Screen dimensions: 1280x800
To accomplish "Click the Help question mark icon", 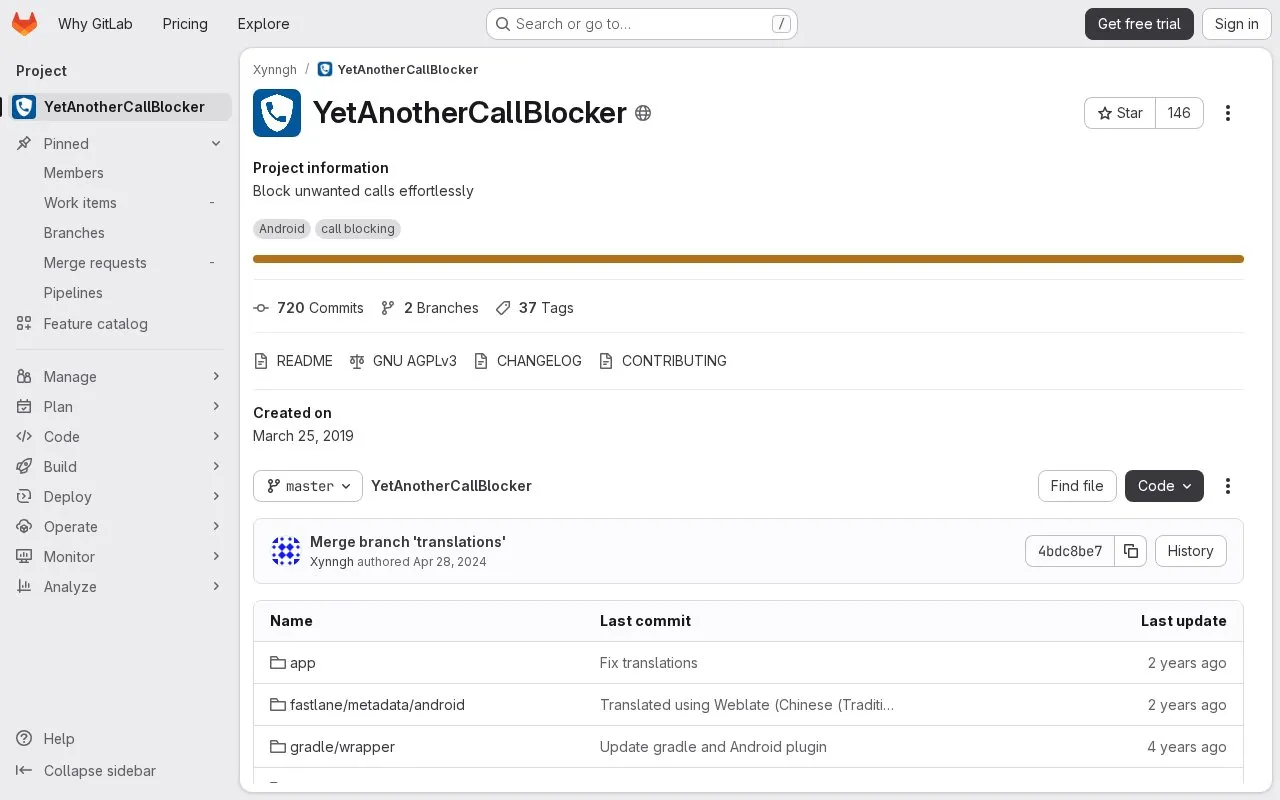I will (x=24, y=739).
